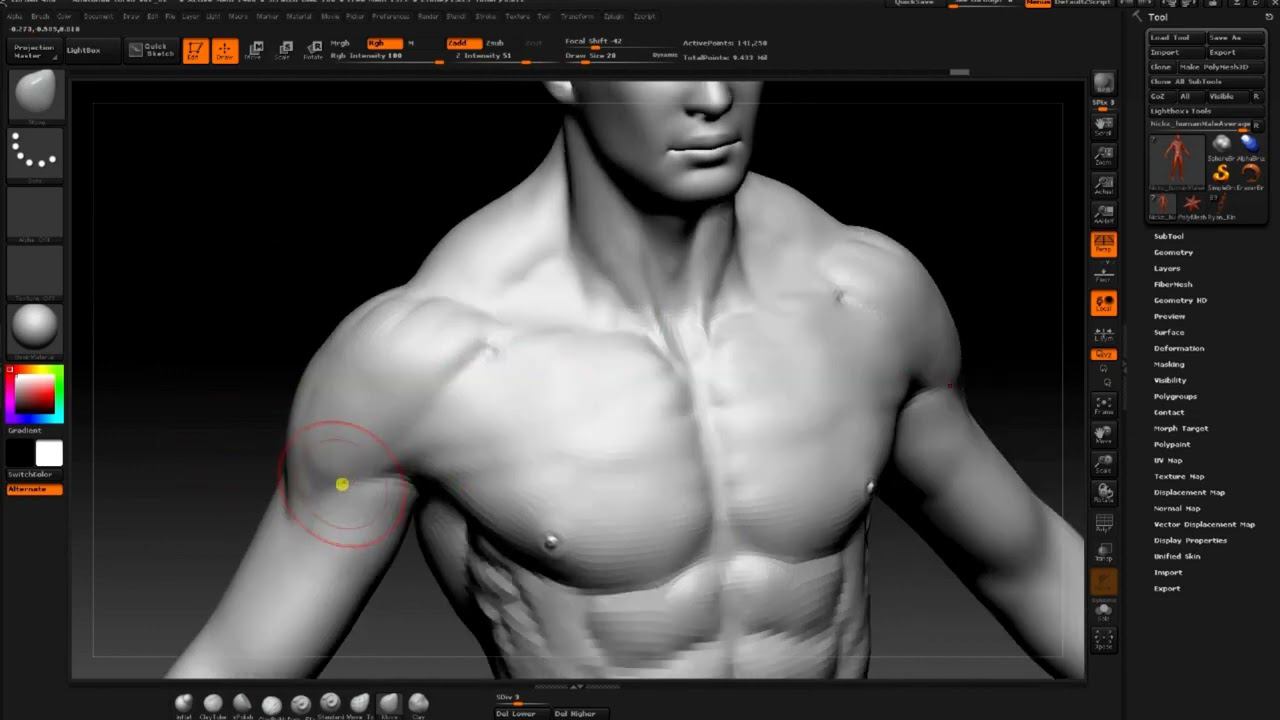The width and height of the screenshot is (1280, 720).
Task: Open the Transform menu
Action: 577,17
